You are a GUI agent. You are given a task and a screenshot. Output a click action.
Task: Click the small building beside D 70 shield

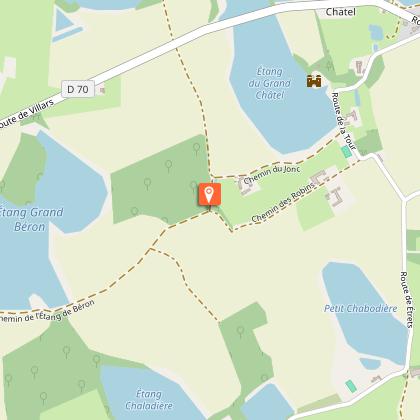(102, 90)
